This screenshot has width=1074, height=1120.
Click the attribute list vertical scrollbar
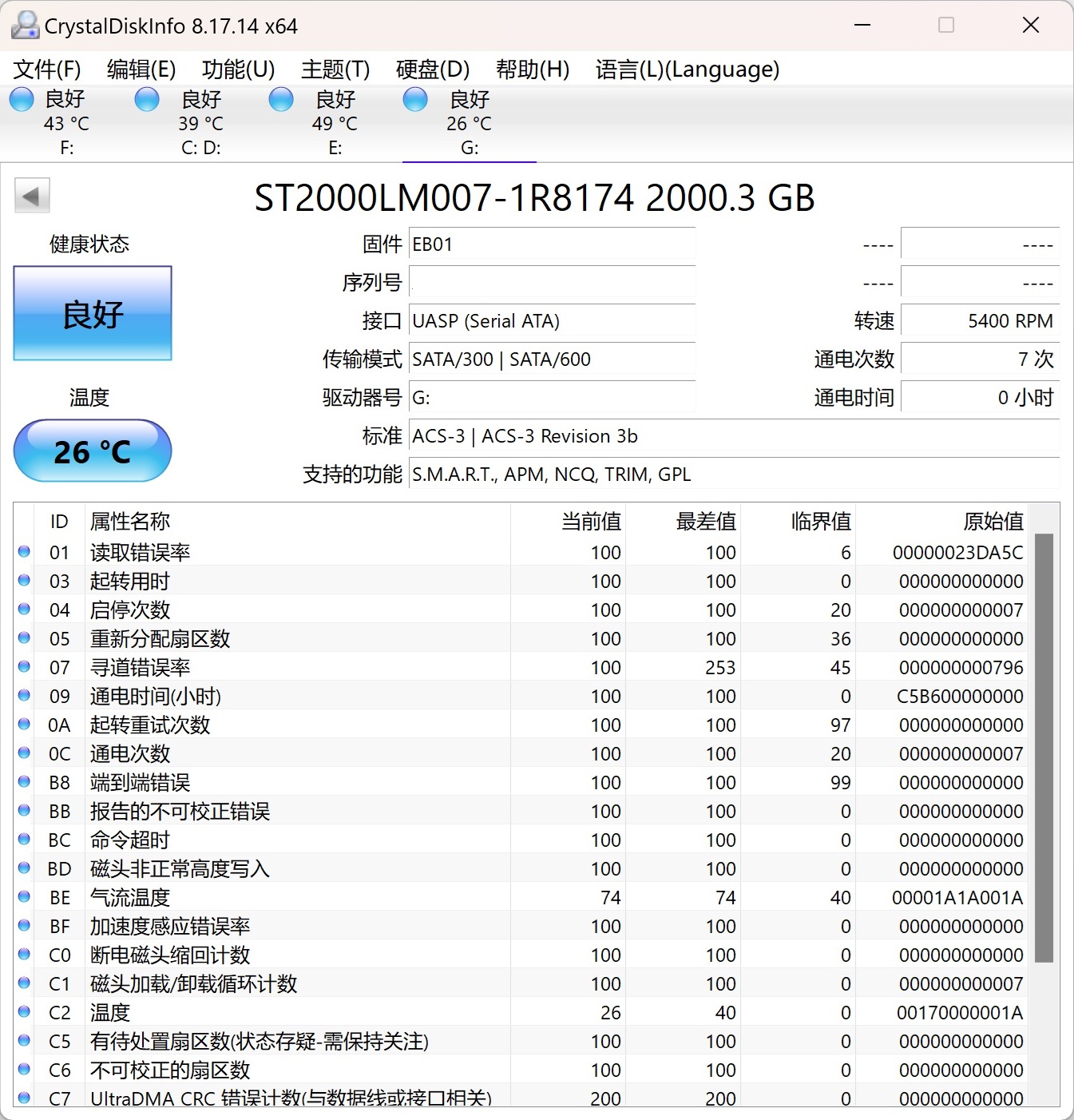click(1044, 747)
